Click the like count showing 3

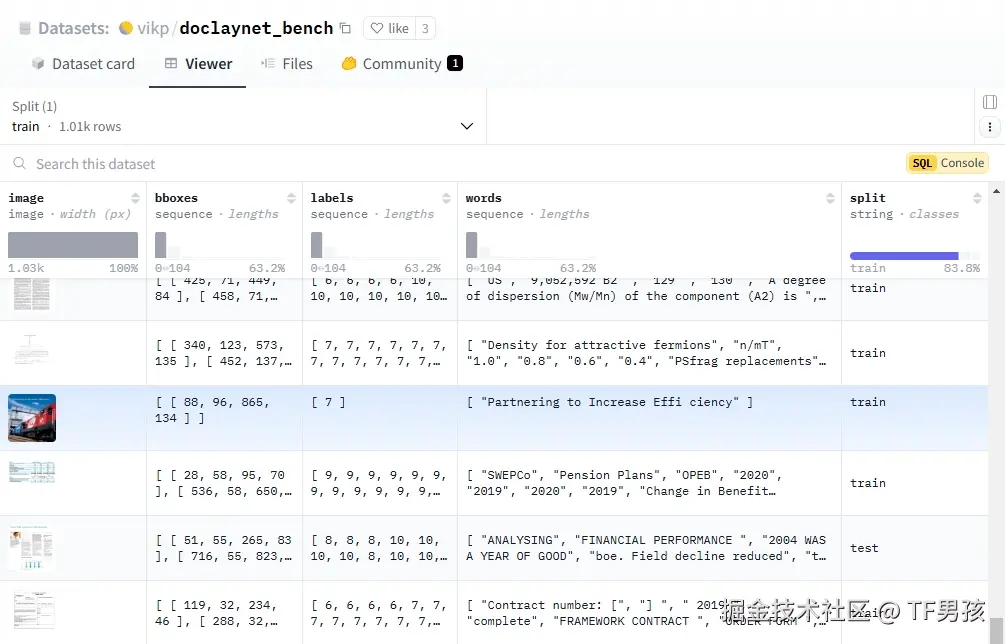424,28
